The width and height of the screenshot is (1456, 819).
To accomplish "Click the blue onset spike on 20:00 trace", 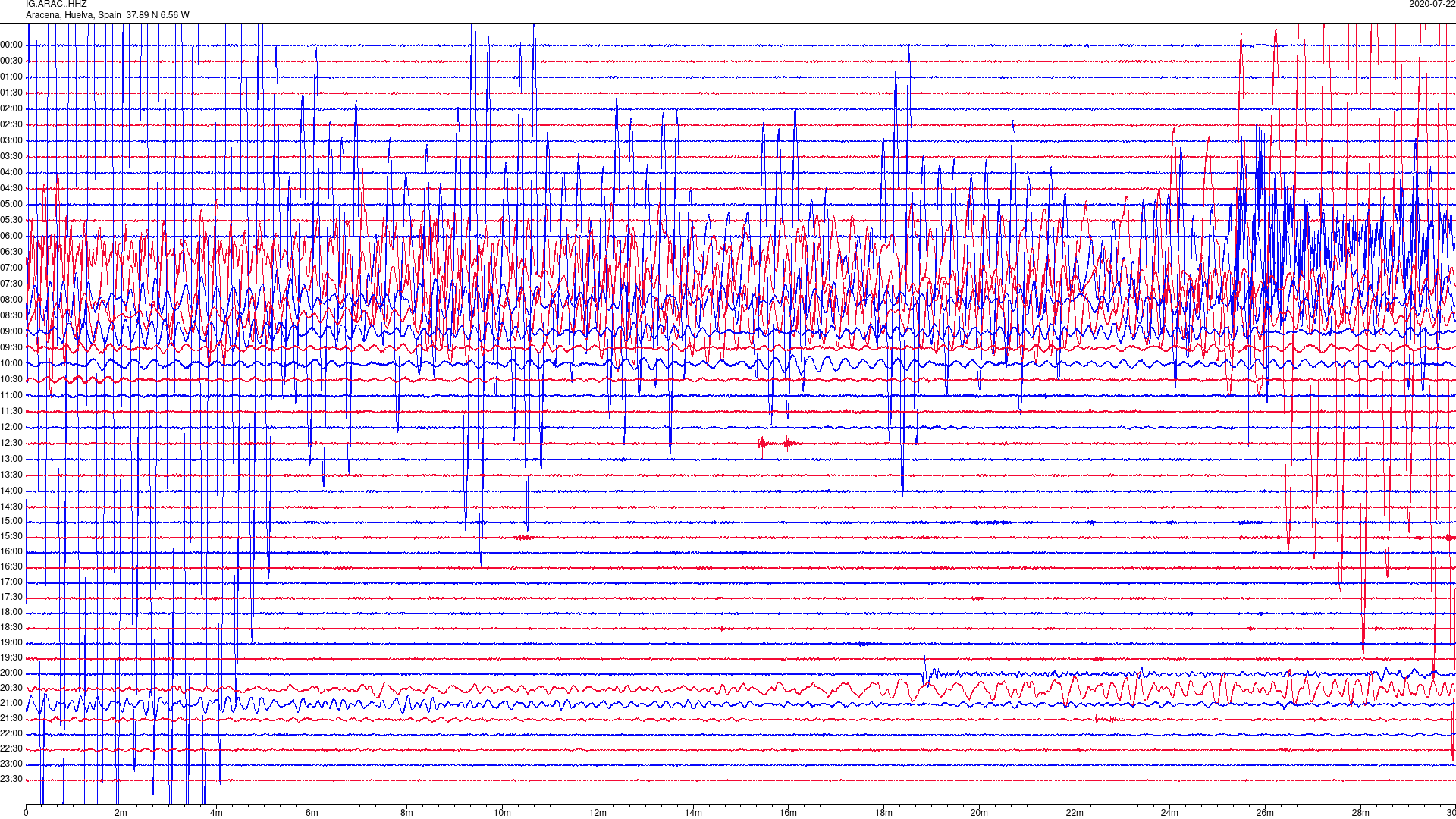I will [924, 670].
